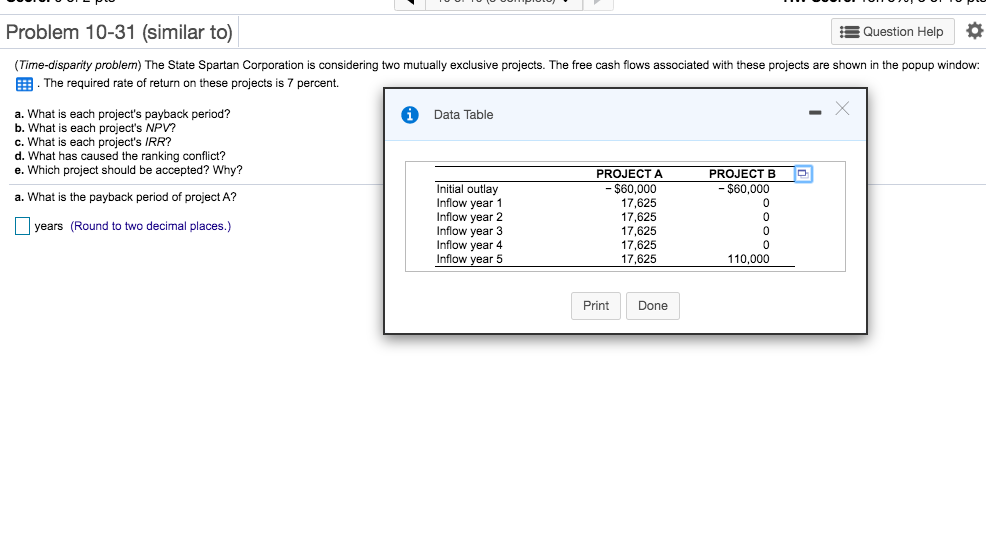Click question b about each project's NPV
Viewport: 986px width, 534px height.
click(x=95, y=128)
